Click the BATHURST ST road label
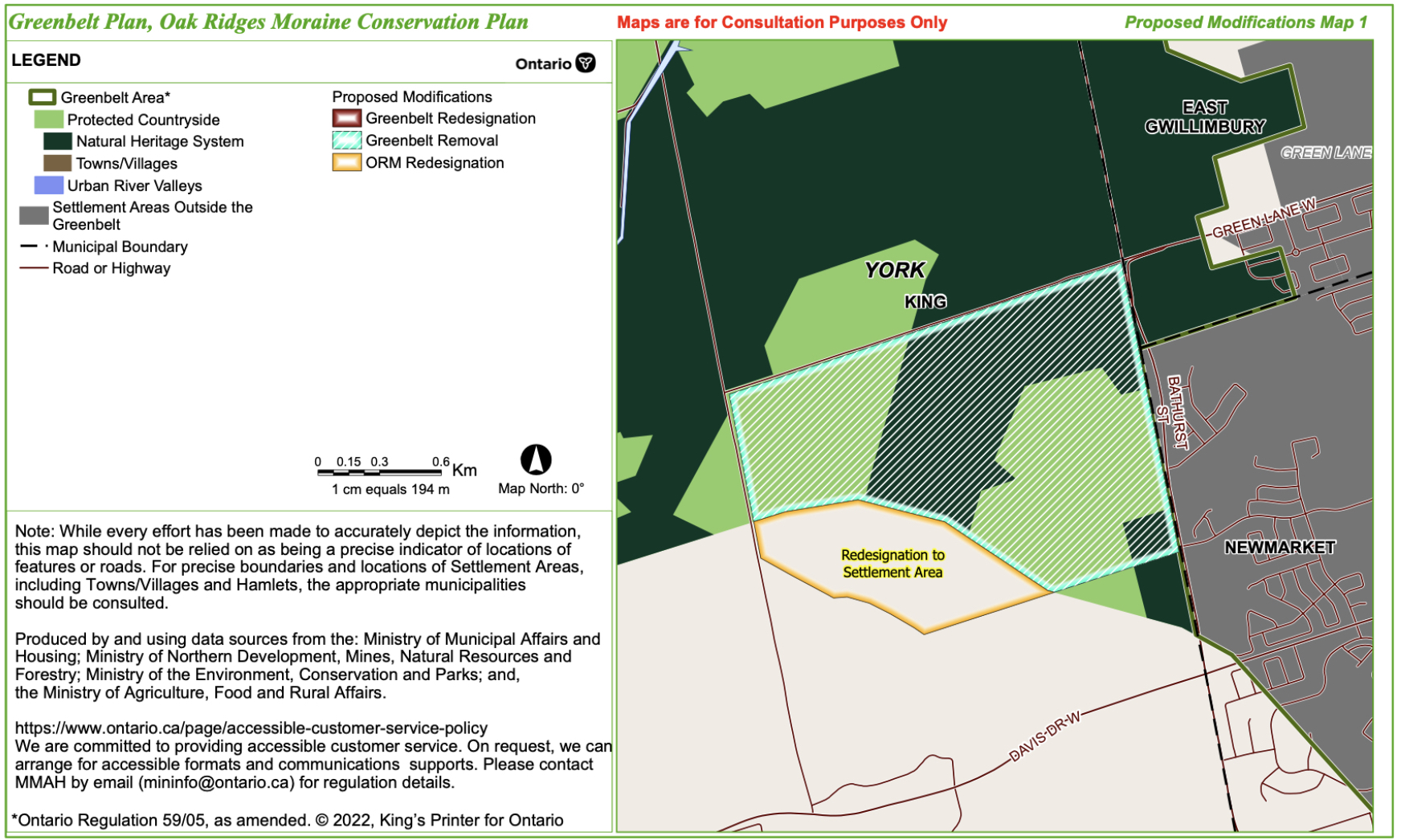1401x840 pixels. pos(1172,413)
